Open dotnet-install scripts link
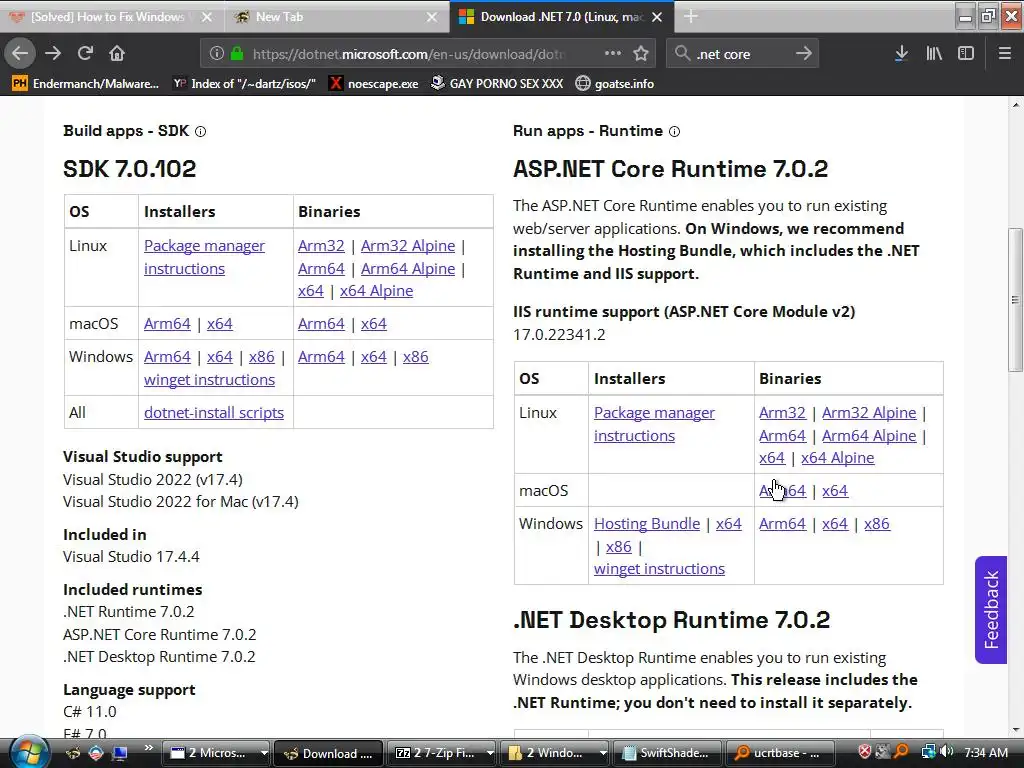Screen dimensions: 1024x768 214,413
